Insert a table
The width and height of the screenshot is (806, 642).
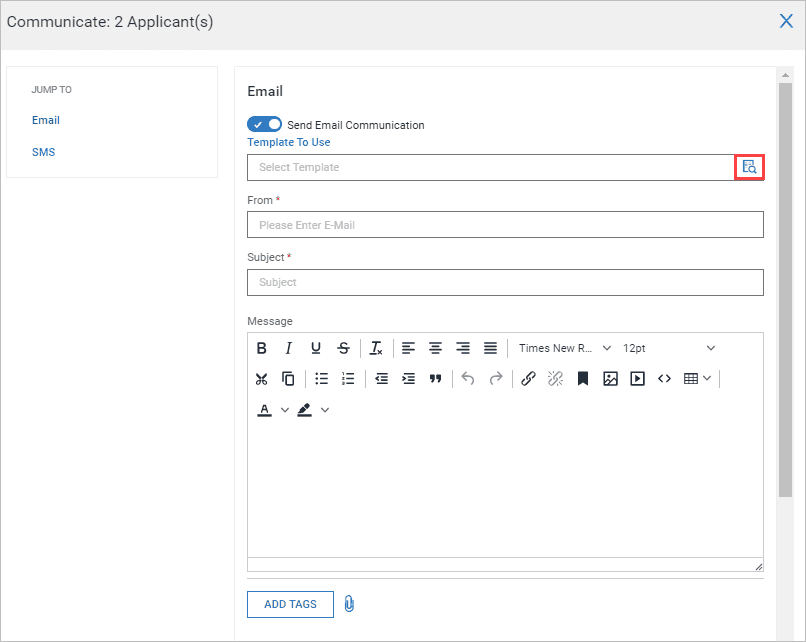691,379
